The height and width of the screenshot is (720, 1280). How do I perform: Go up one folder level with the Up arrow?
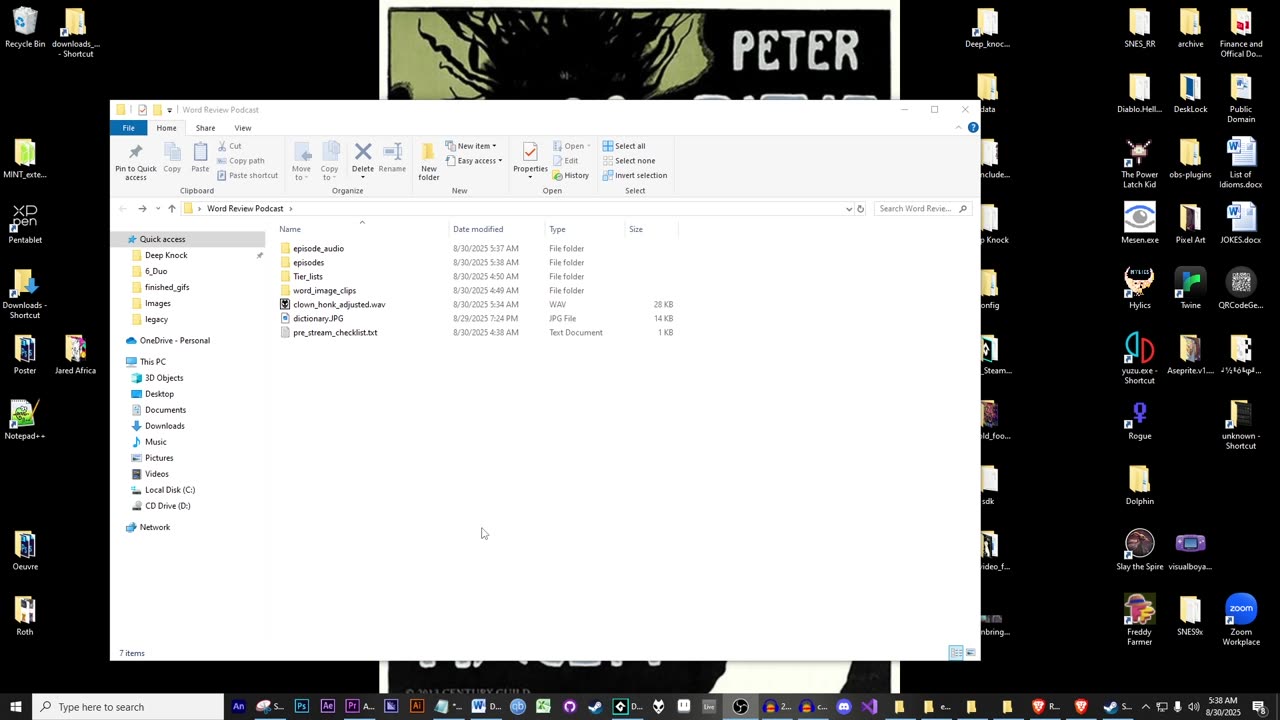click(x=172, y=209)
